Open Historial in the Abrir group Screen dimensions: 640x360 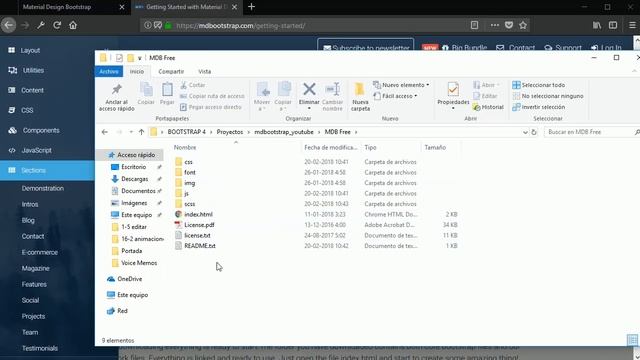pos(488,107)
